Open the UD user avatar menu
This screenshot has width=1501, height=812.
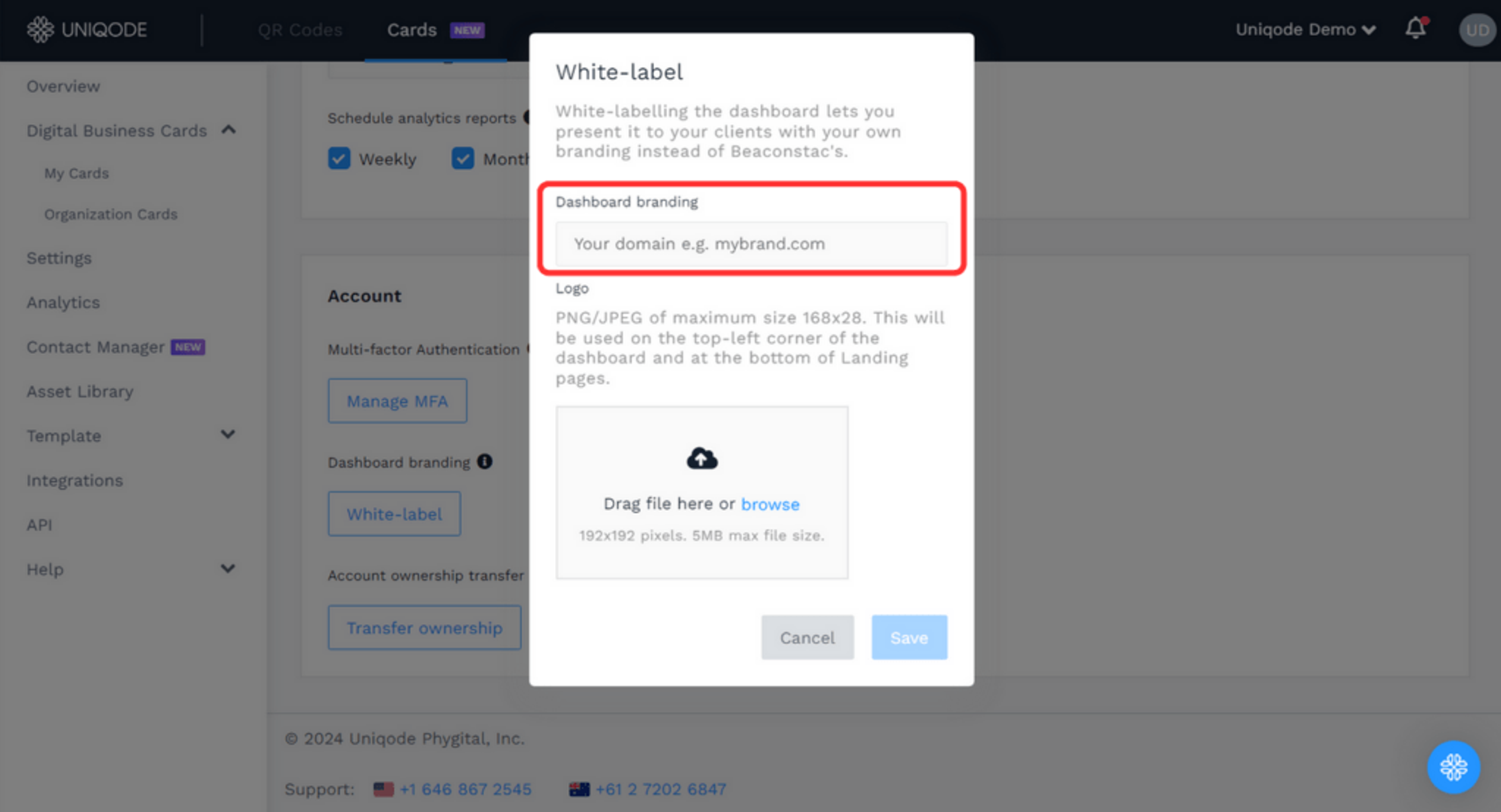(x=1477, y=30)
